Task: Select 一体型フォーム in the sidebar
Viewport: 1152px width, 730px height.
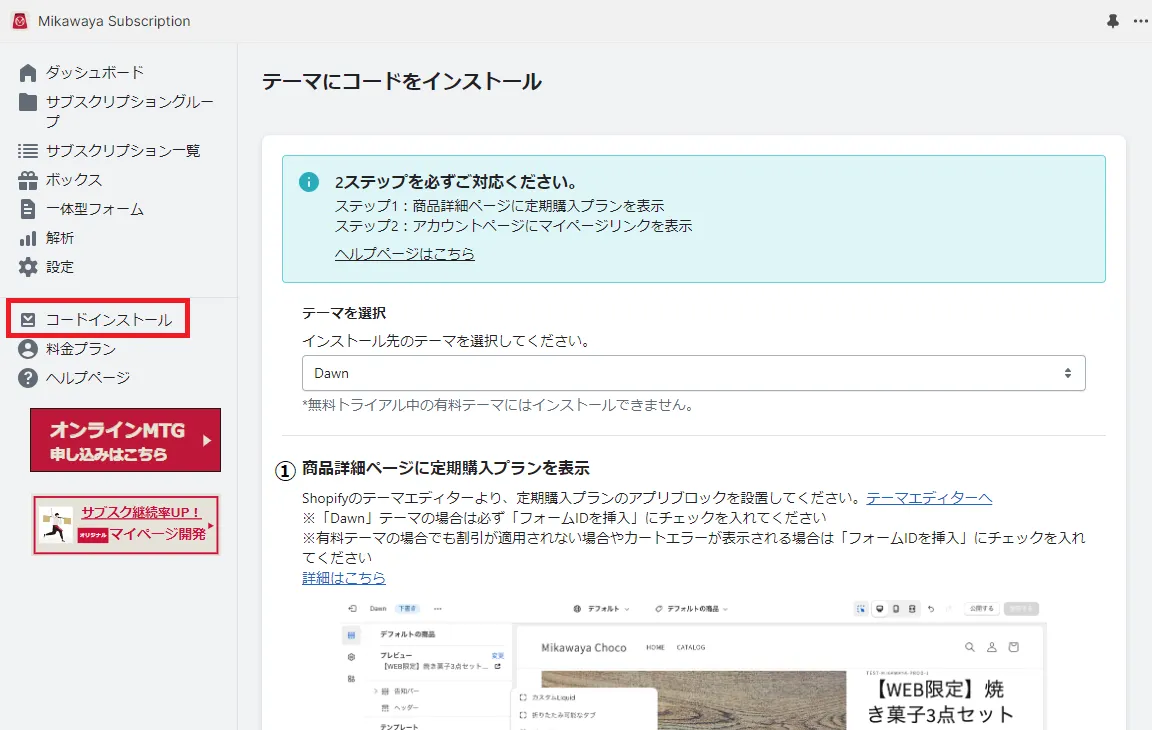Action: [95, 209]
